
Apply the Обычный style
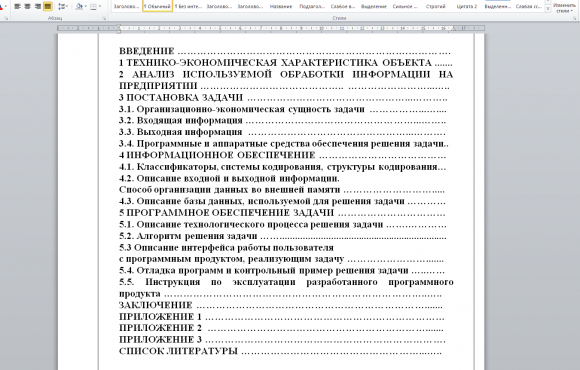[x=157, y=6]
